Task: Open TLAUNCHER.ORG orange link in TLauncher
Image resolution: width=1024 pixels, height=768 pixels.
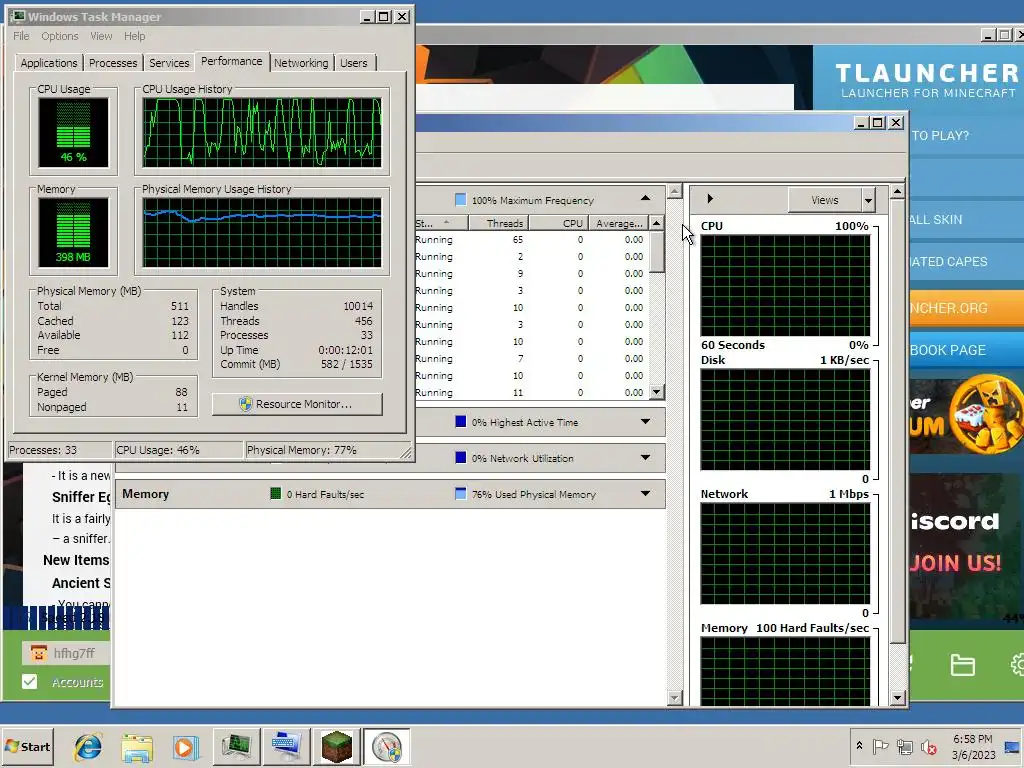Action: coord(967,308)
